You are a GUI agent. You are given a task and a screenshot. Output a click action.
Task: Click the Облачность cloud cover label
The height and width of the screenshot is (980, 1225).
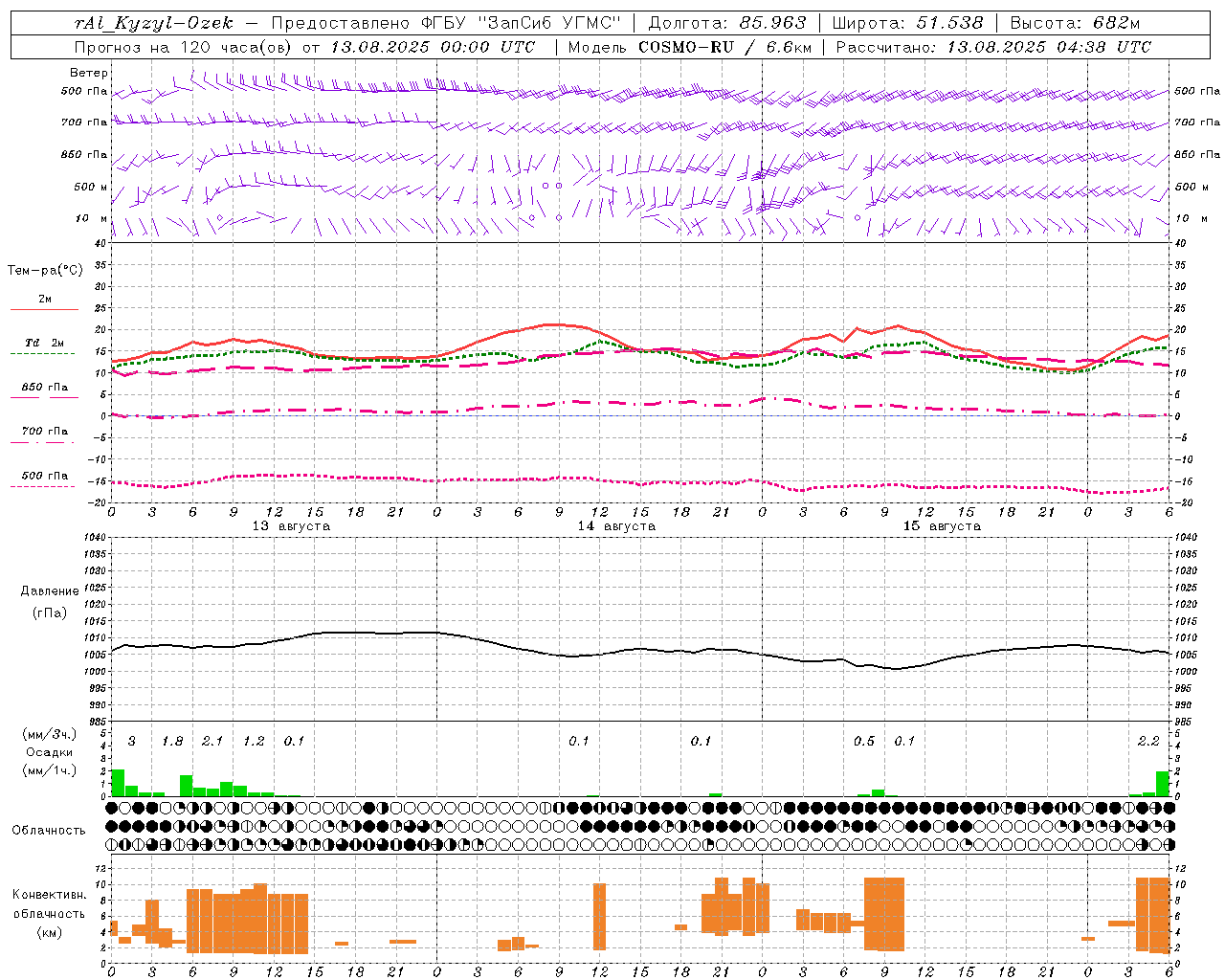49,831
